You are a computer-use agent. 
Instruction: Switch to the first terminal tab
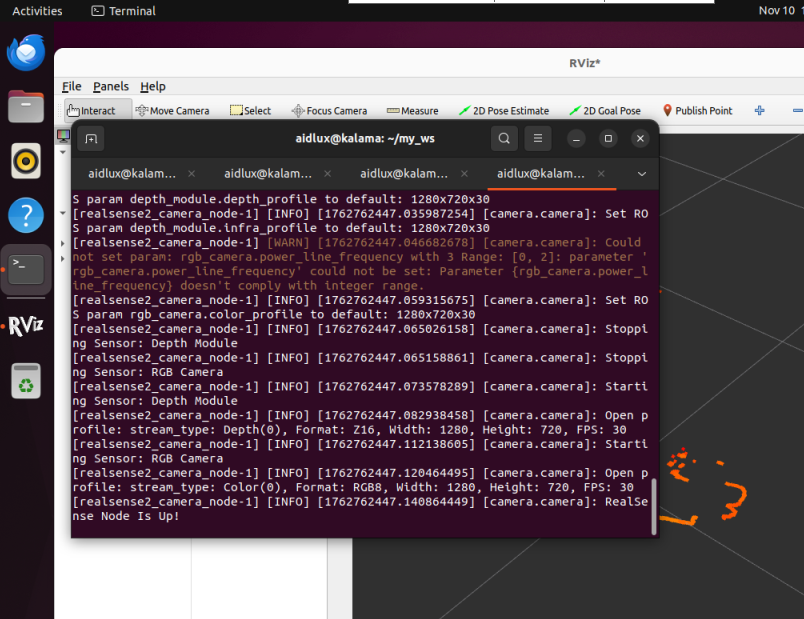tap(131, 173)
